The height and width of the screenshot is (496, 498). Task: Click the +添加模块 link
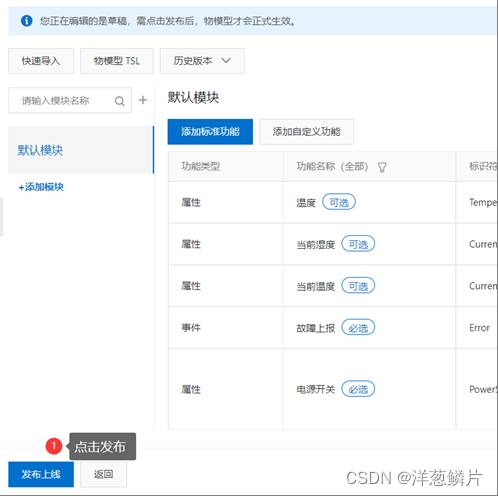(41, 187)
